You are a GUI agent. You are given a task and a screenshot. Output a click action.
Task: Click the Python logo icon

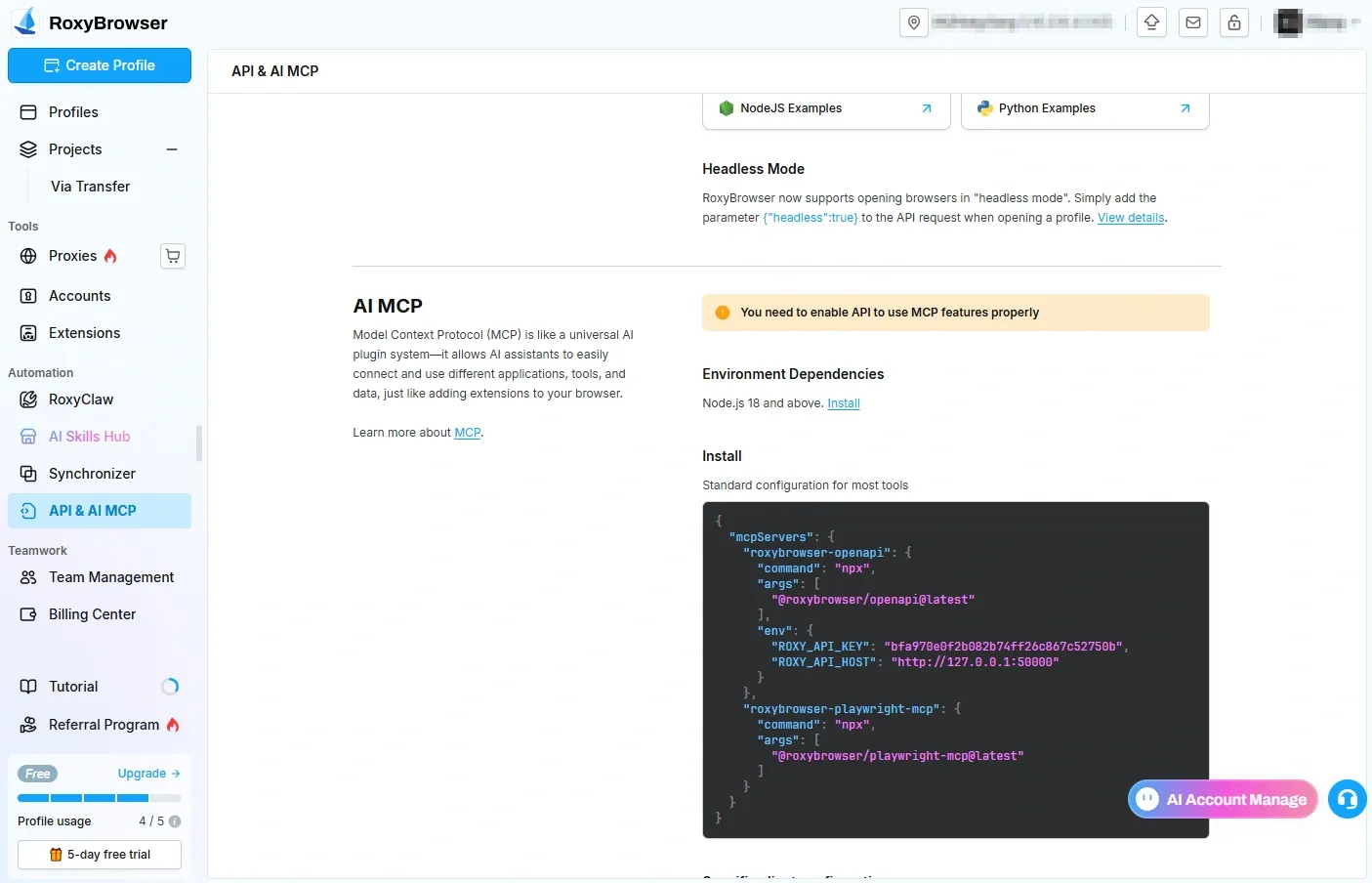[985, 108]
